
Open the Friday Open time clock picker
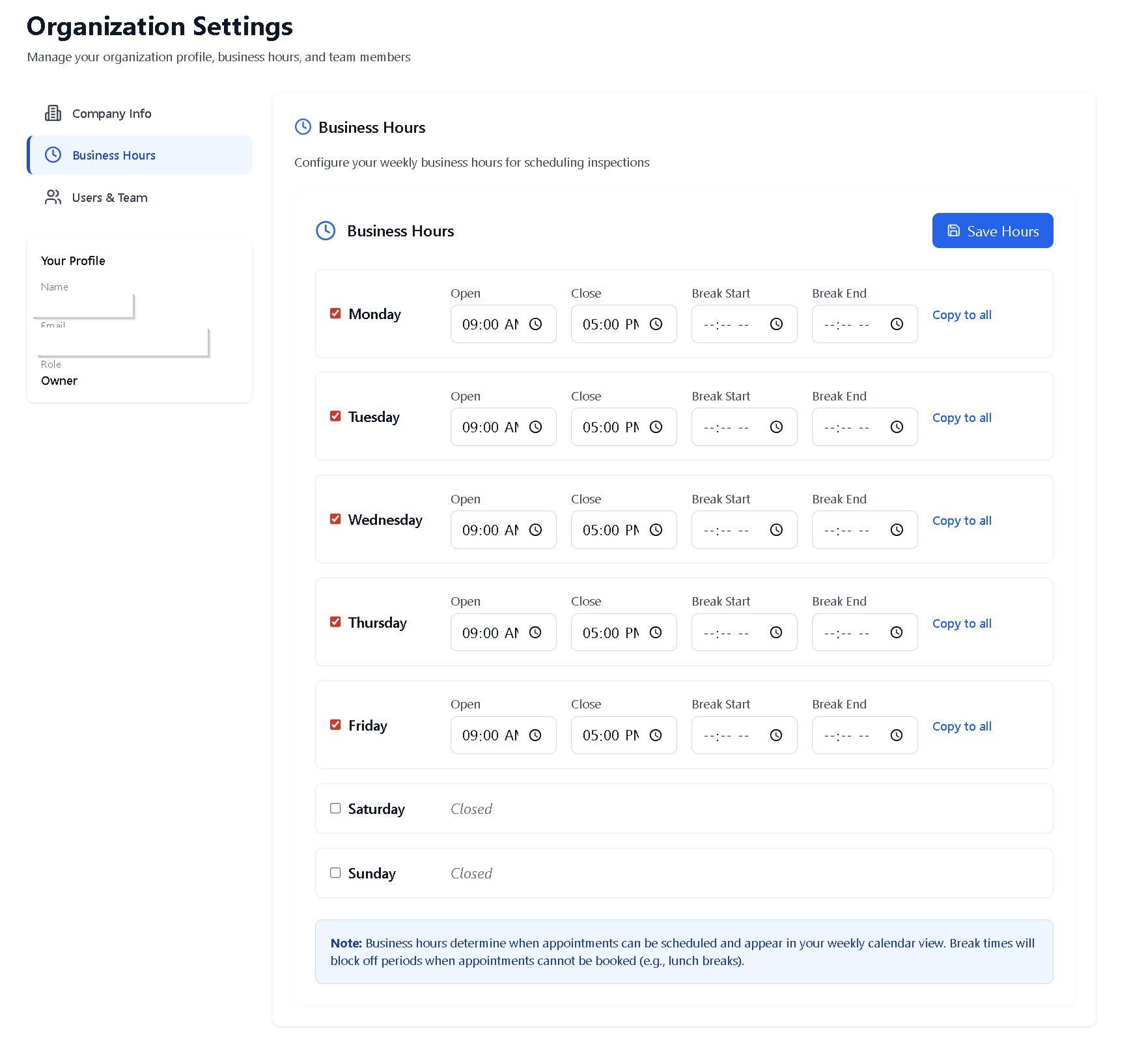point(535,735)
